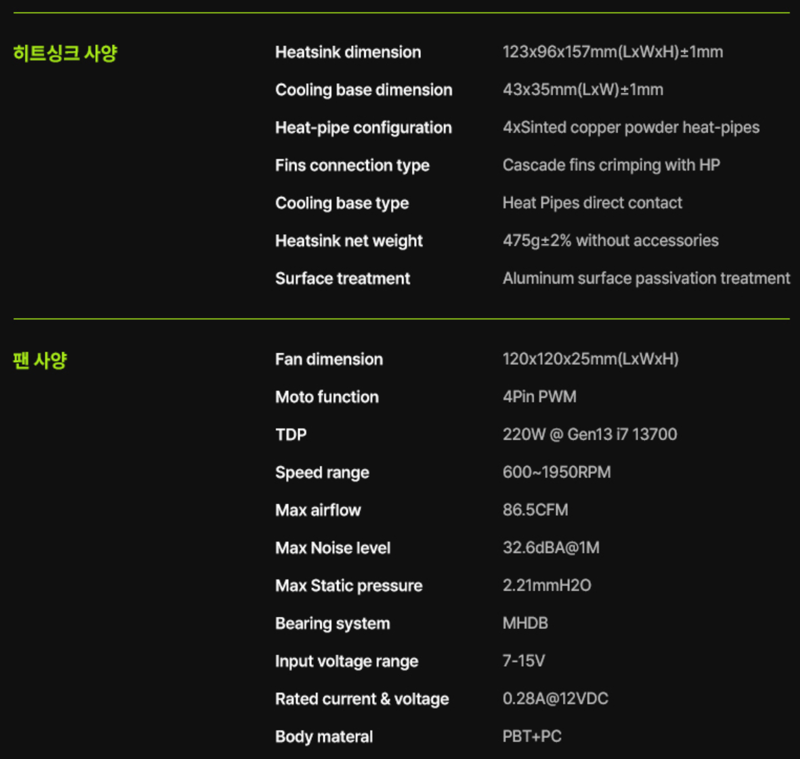800x759 pixels.
Task: Select the Heatsink dimension label
Action: click(348, 52)
